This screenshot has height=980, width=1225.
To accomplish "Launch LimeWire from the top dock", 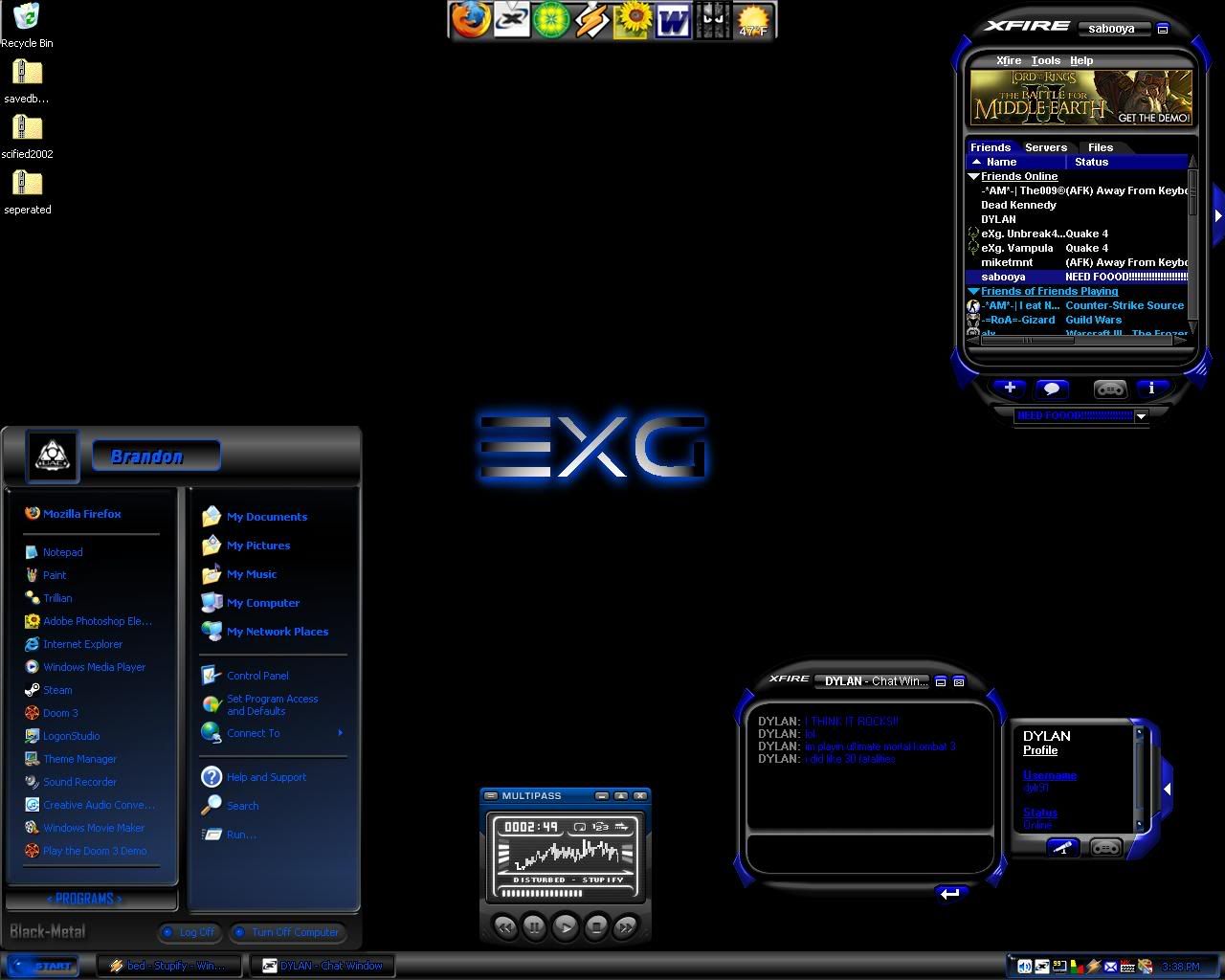I will (552, 19).
